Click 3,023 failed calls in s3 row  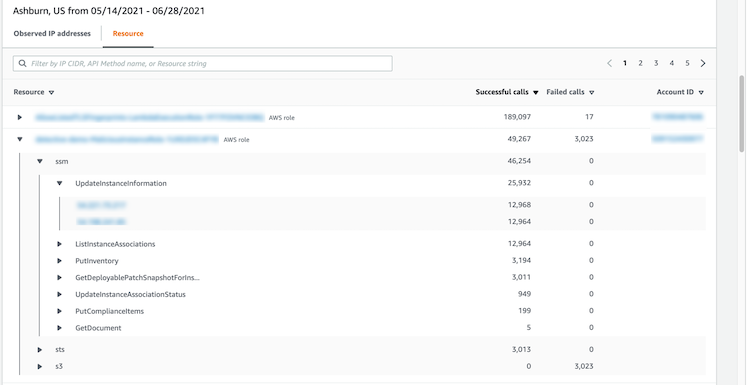(x=584, y=366)
